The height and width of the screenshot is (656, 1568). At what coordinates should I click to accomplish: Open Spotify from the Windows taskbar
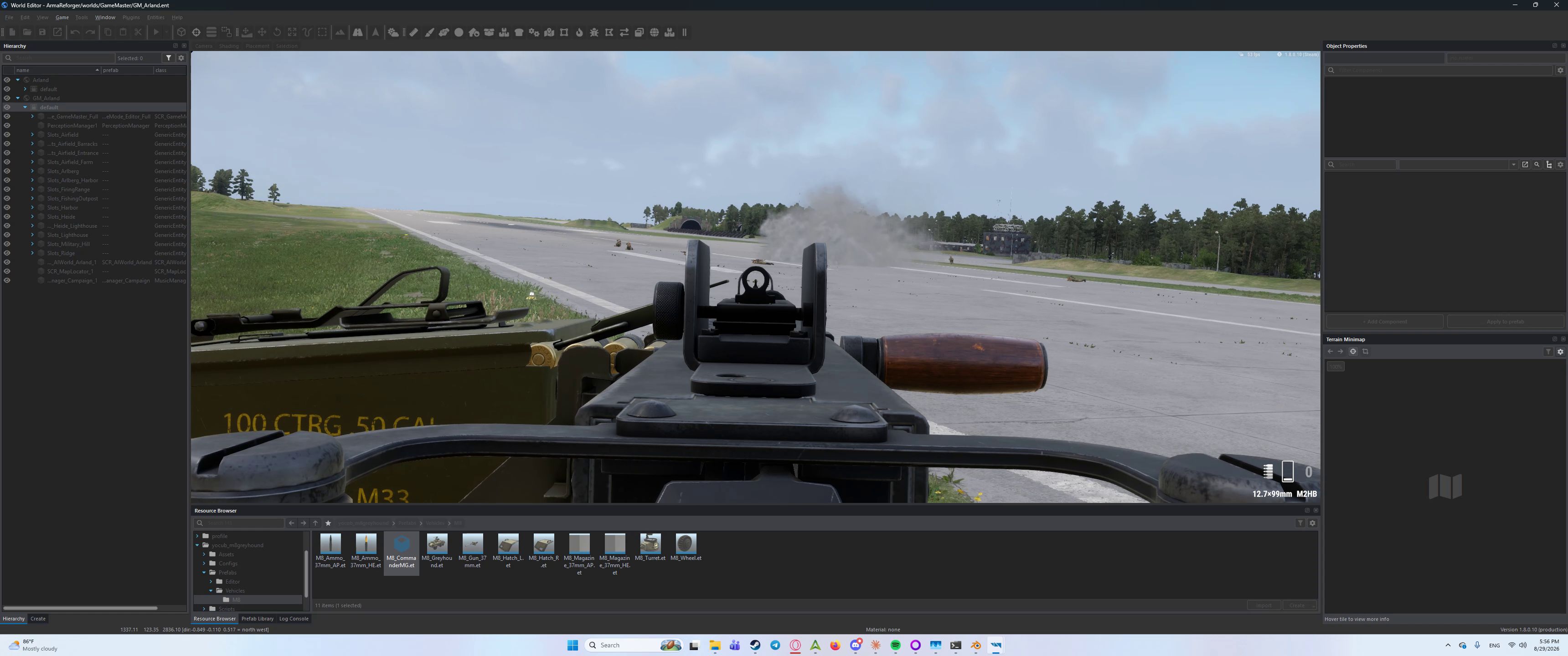(x=895, y=645)
